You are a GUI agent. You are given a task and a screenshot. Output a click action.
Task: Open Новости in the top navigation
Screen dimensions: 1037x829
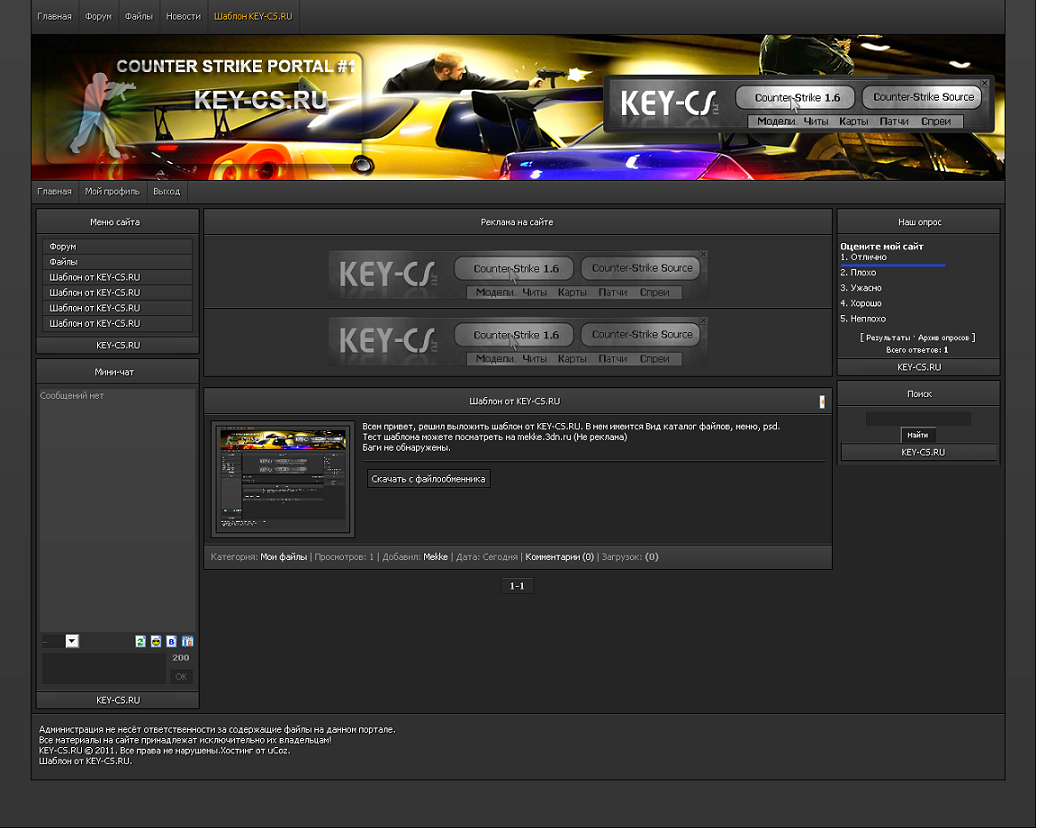click(x=183, y=17)
